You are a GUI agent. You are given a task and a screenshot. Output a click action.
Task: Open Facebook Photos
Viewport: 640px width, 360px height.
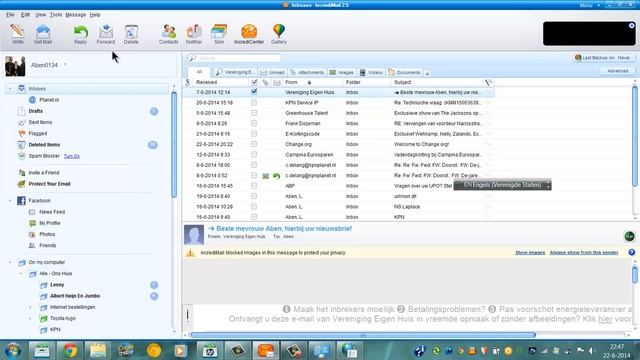coord(47,234)
